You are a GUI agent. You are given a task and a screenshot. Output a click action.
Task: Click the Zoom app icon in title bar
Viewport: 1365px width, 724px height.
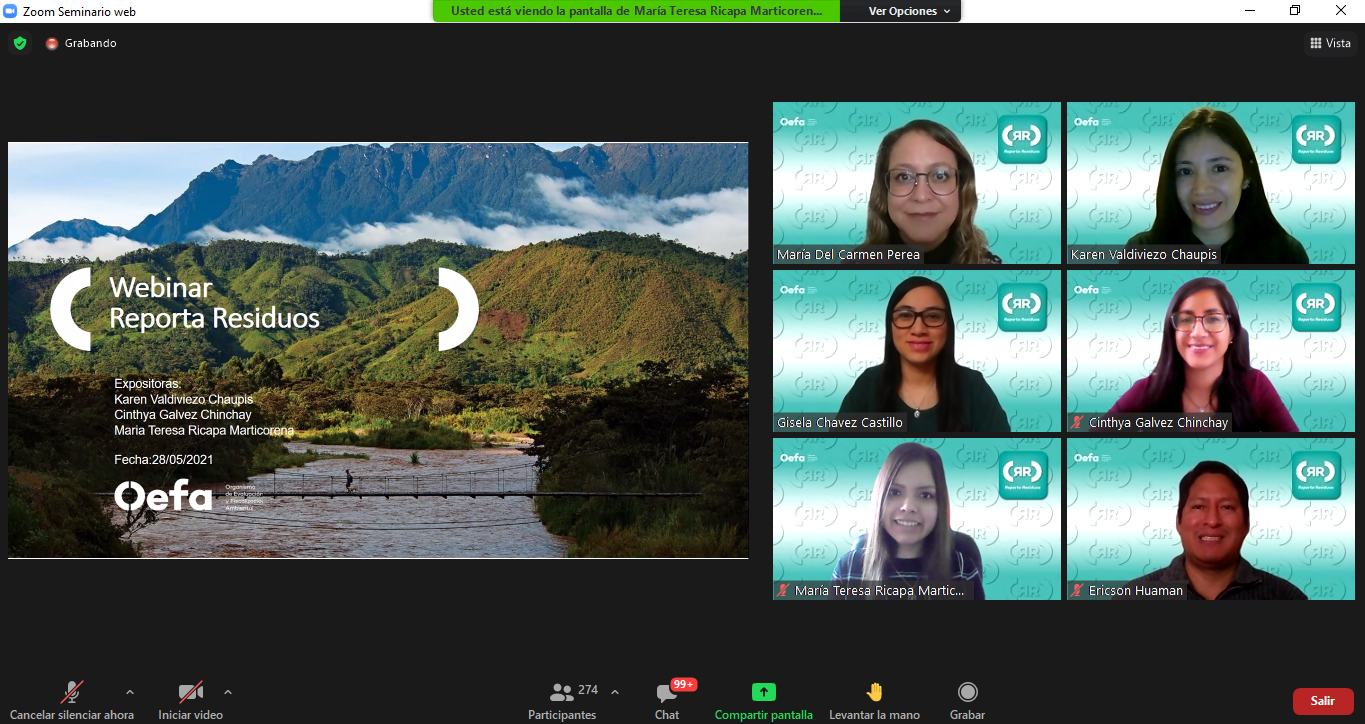point(11,11)
